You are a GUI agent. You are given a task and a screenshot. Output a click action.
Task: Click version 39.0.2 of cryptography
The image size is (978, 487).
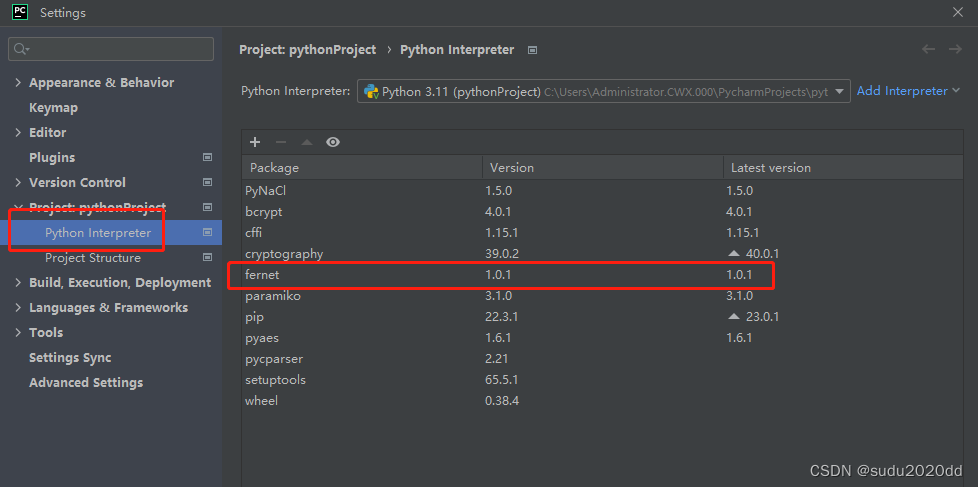coord(502,254)
